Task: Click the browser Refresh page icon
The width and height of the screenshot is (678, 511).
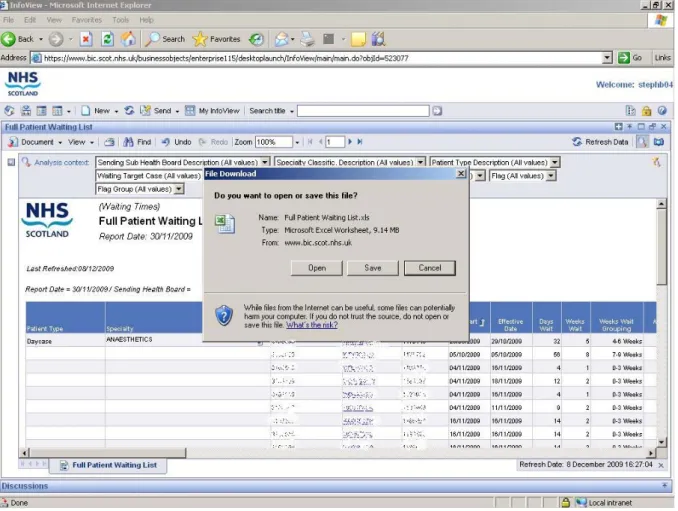Action: coord(107,39)
